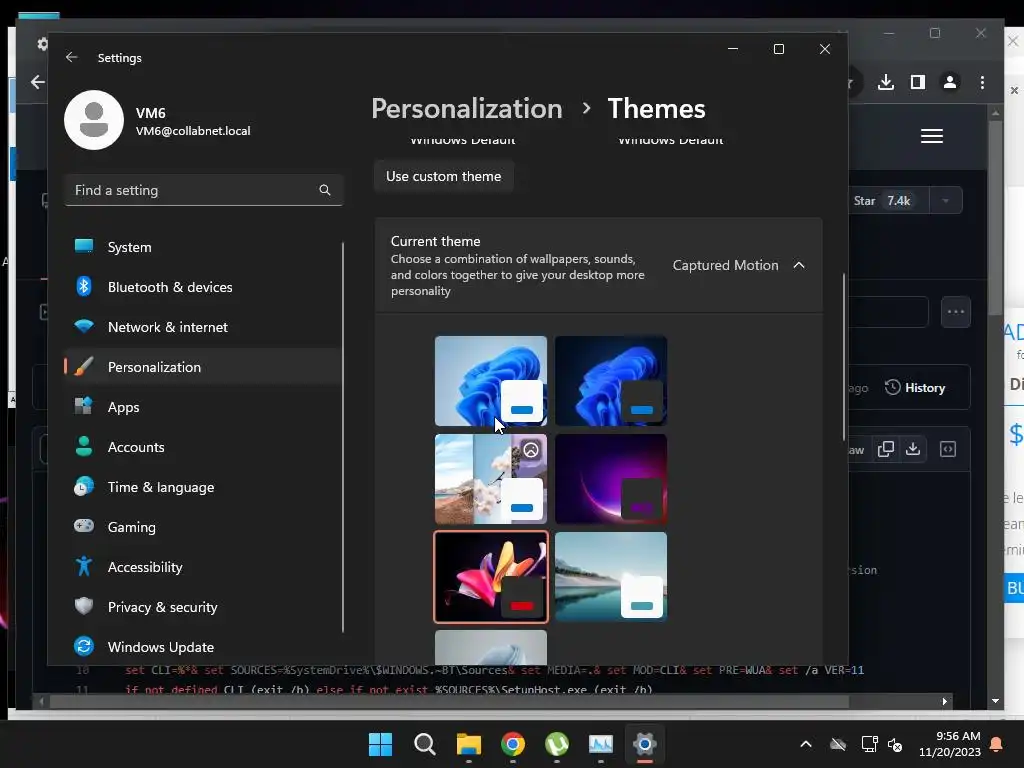Click the Windows Update sync icon
Screen dimensions: 1024x768
[x=84, y=646]
